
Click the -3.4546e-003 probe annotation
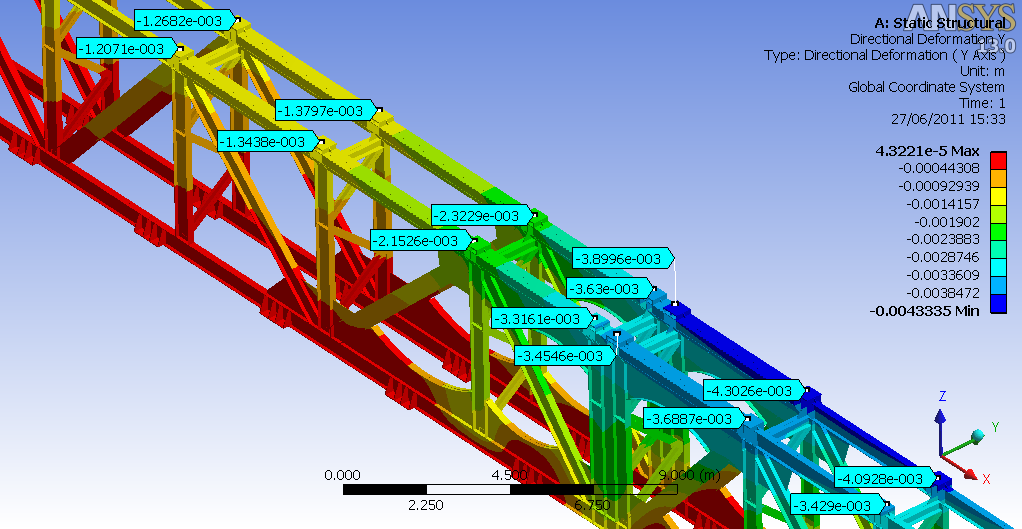pyautogui.click(x=563, y=355)
